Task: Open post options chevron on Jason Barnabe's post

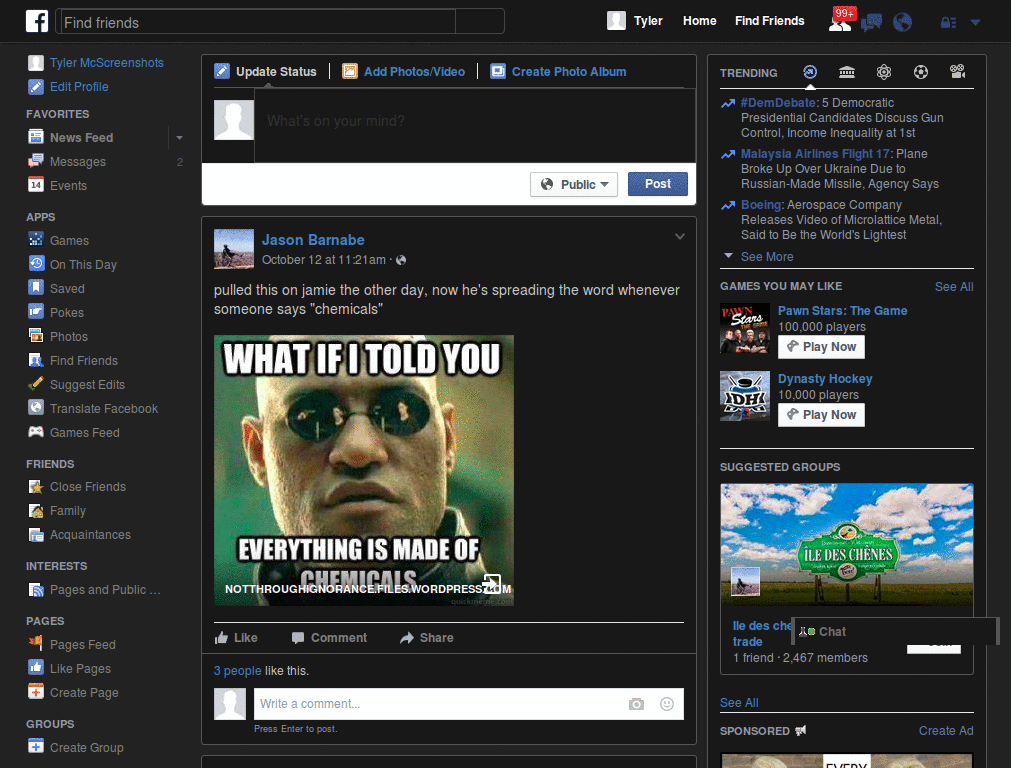Action: pos(680,236)
